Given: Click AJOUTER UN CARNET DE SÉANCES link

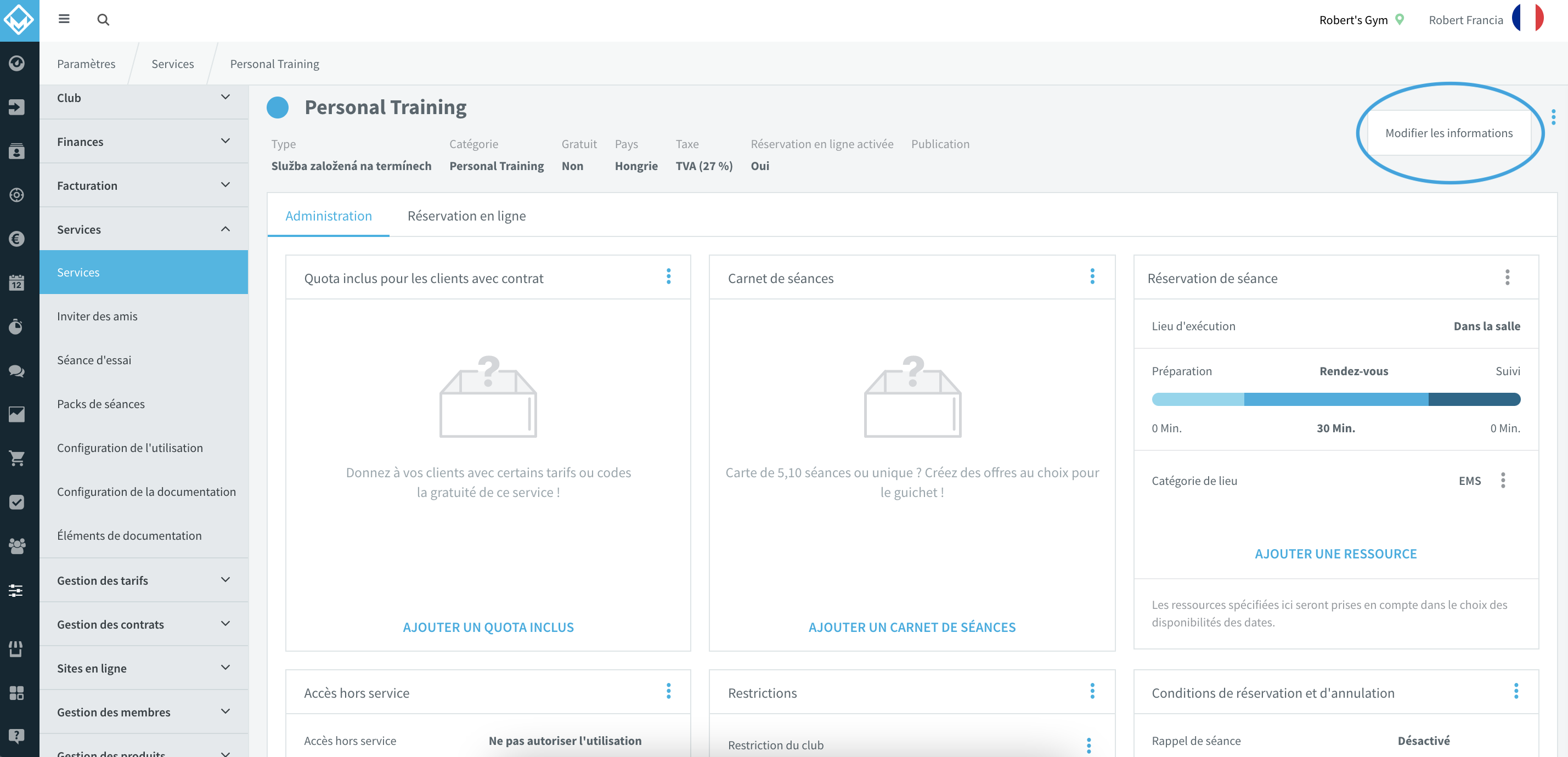Looking at the screenshot, I should (x=912, y=628).
